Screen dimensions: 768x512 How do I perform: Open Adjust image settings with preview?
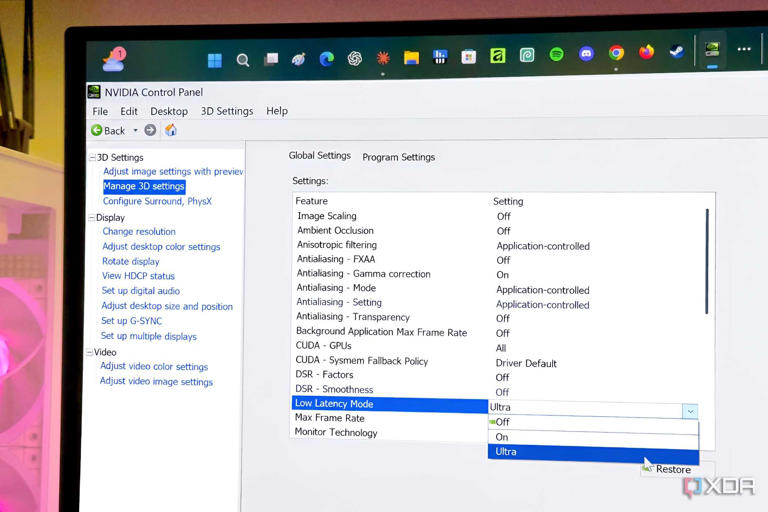(173, 171)
